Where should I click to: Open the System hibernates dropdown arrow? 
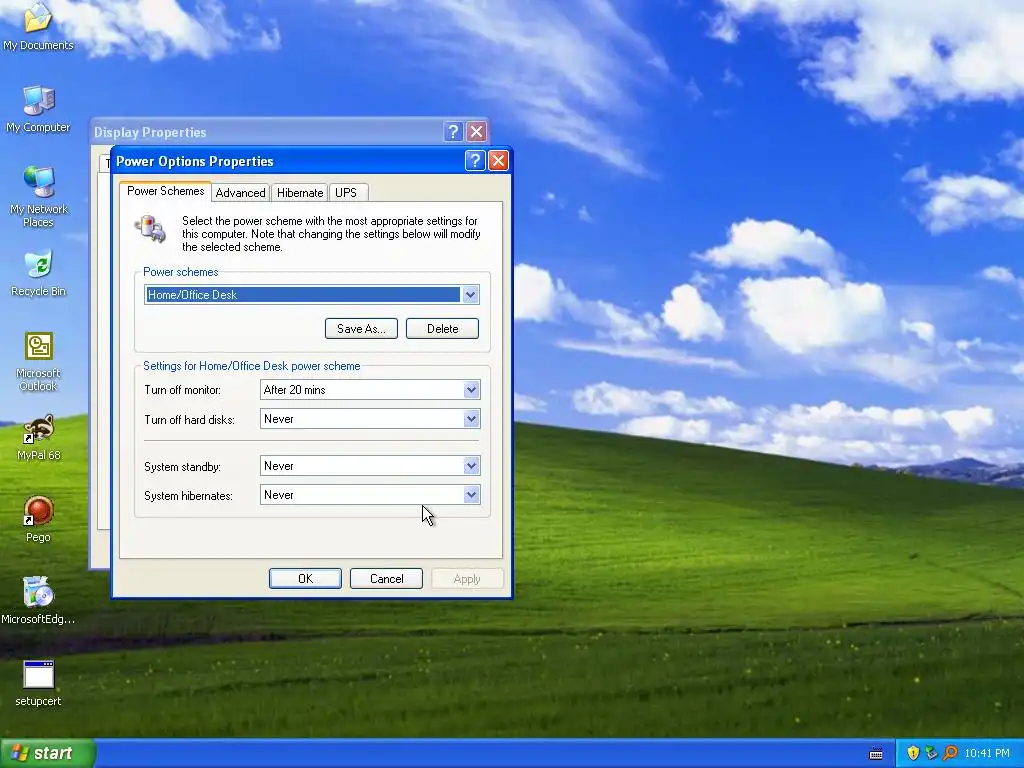click(x=471, y=494)
